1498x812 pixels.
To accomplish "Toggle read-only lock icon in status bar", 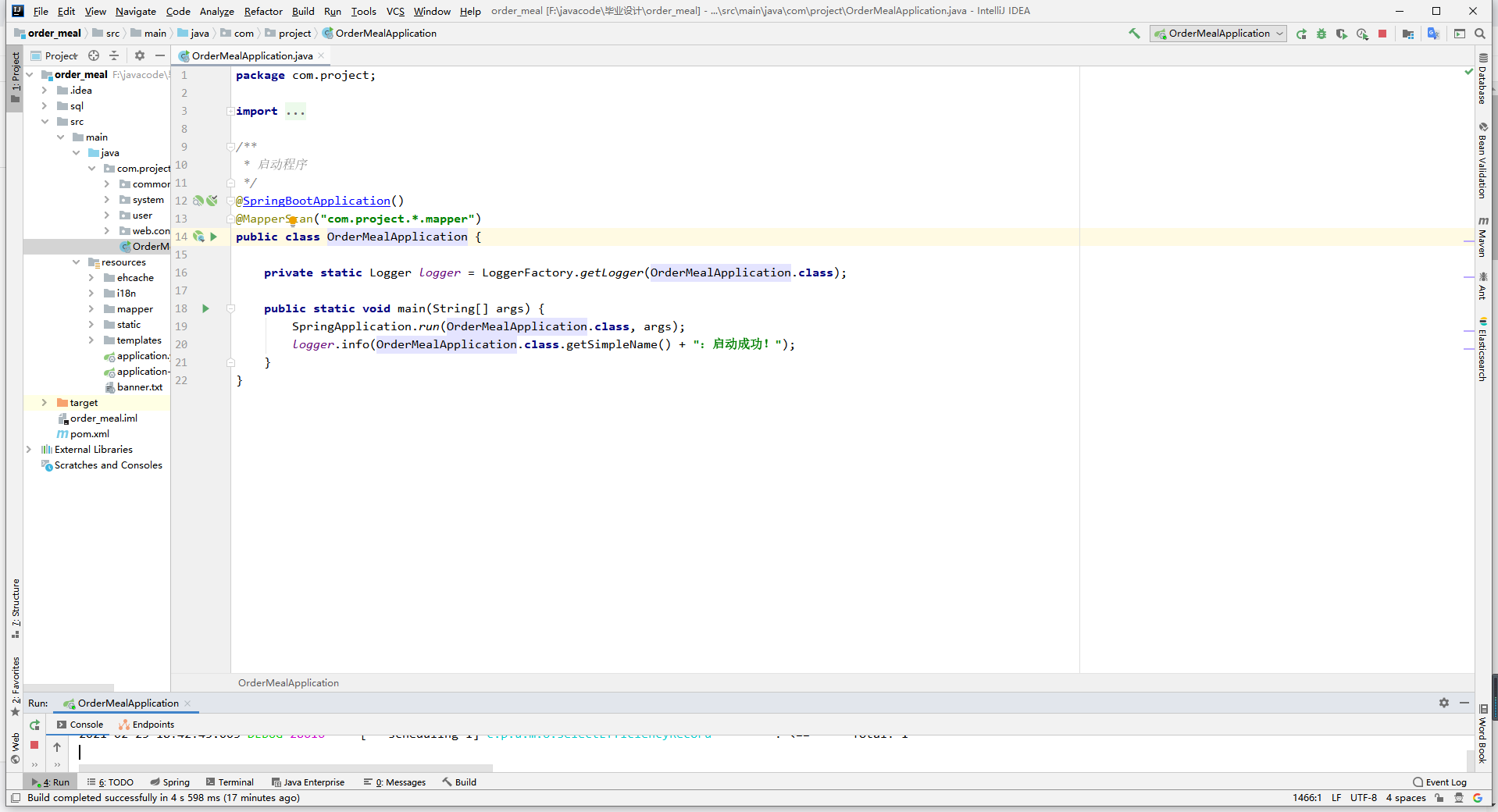I will coord(1439,798).
